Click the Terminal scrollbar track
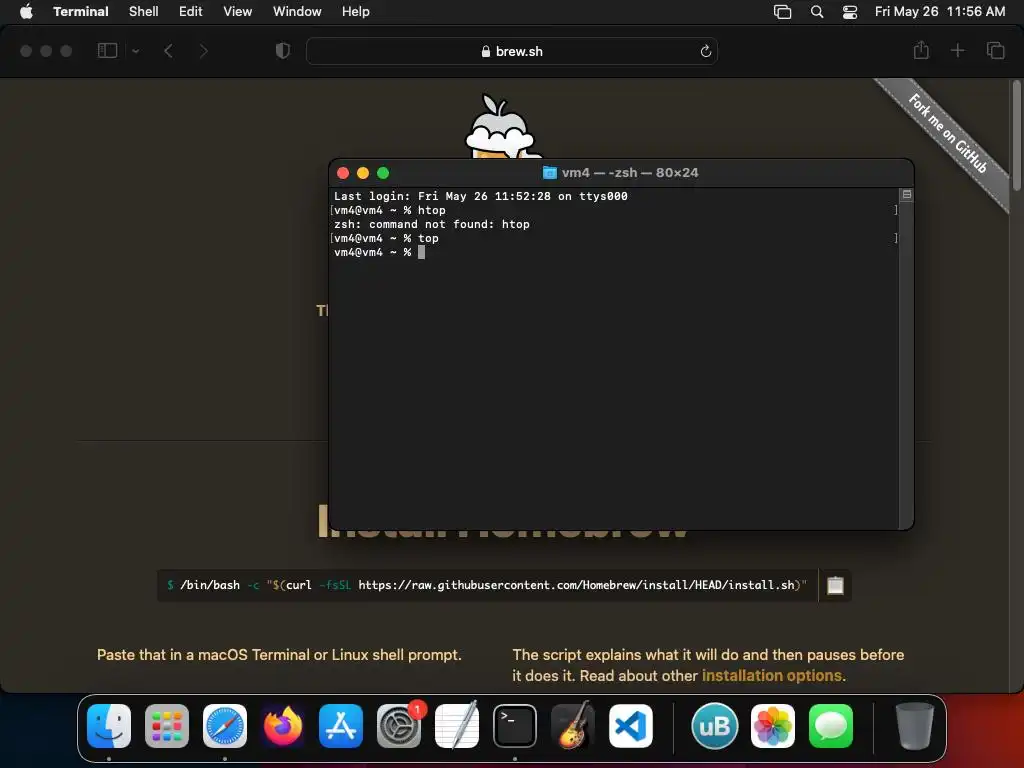The height and width of the screenshot is (768, 1024). pyautogui.click(x=906, y=366)
